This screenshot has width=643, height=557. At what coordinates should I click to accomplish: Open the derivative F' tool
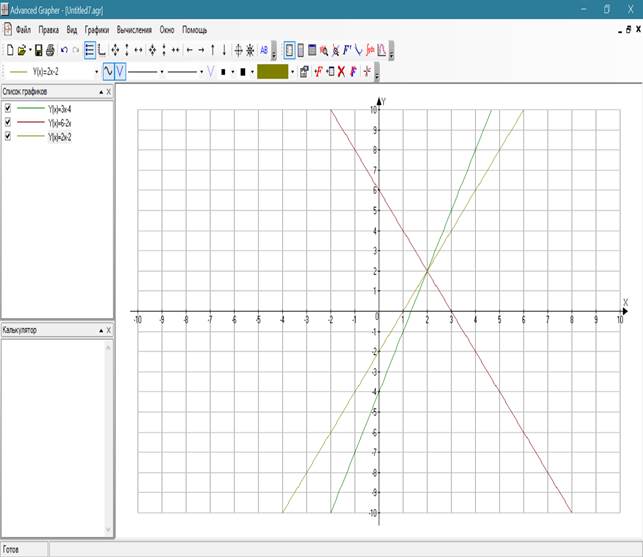pos(347,50)
